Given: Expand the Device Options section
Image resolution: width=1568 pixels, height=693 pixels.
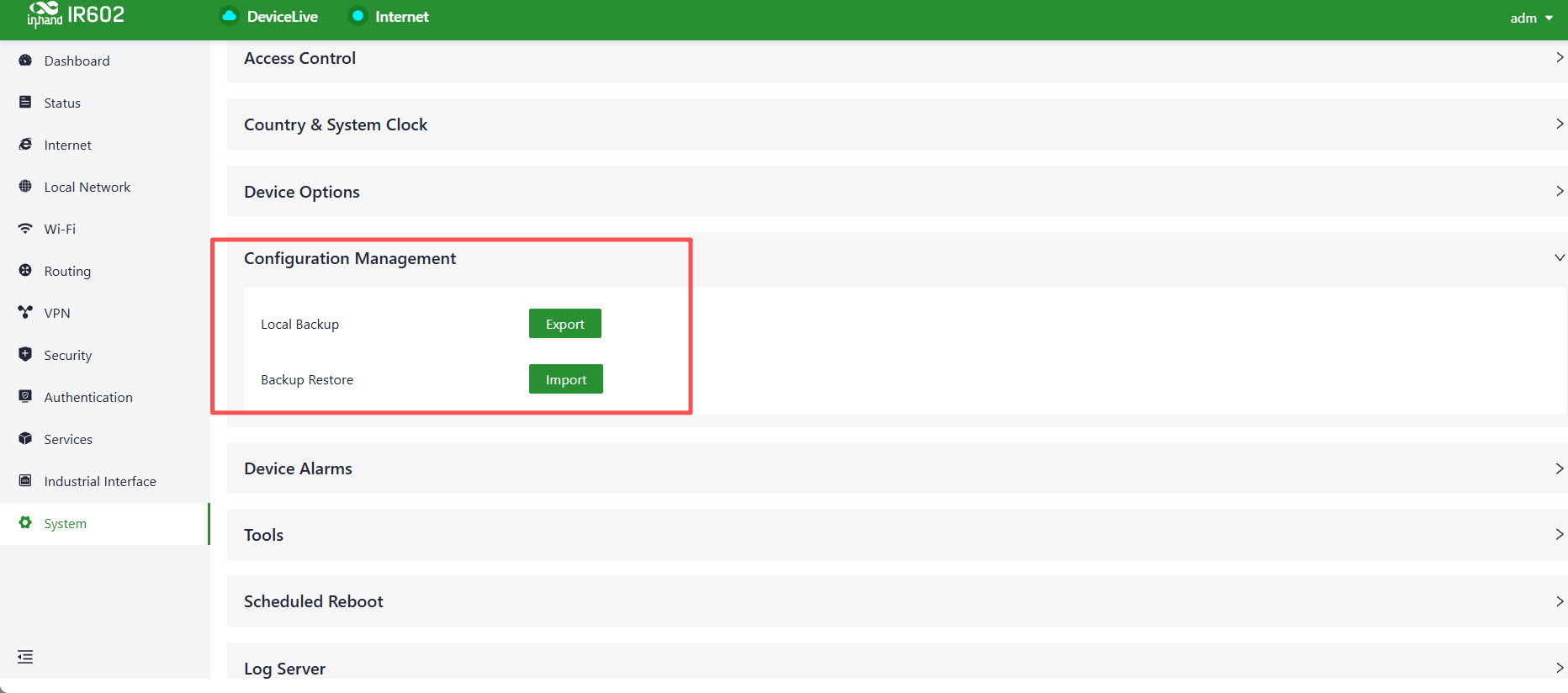Looking at the screenshot, I should click(x=897, y=192).
